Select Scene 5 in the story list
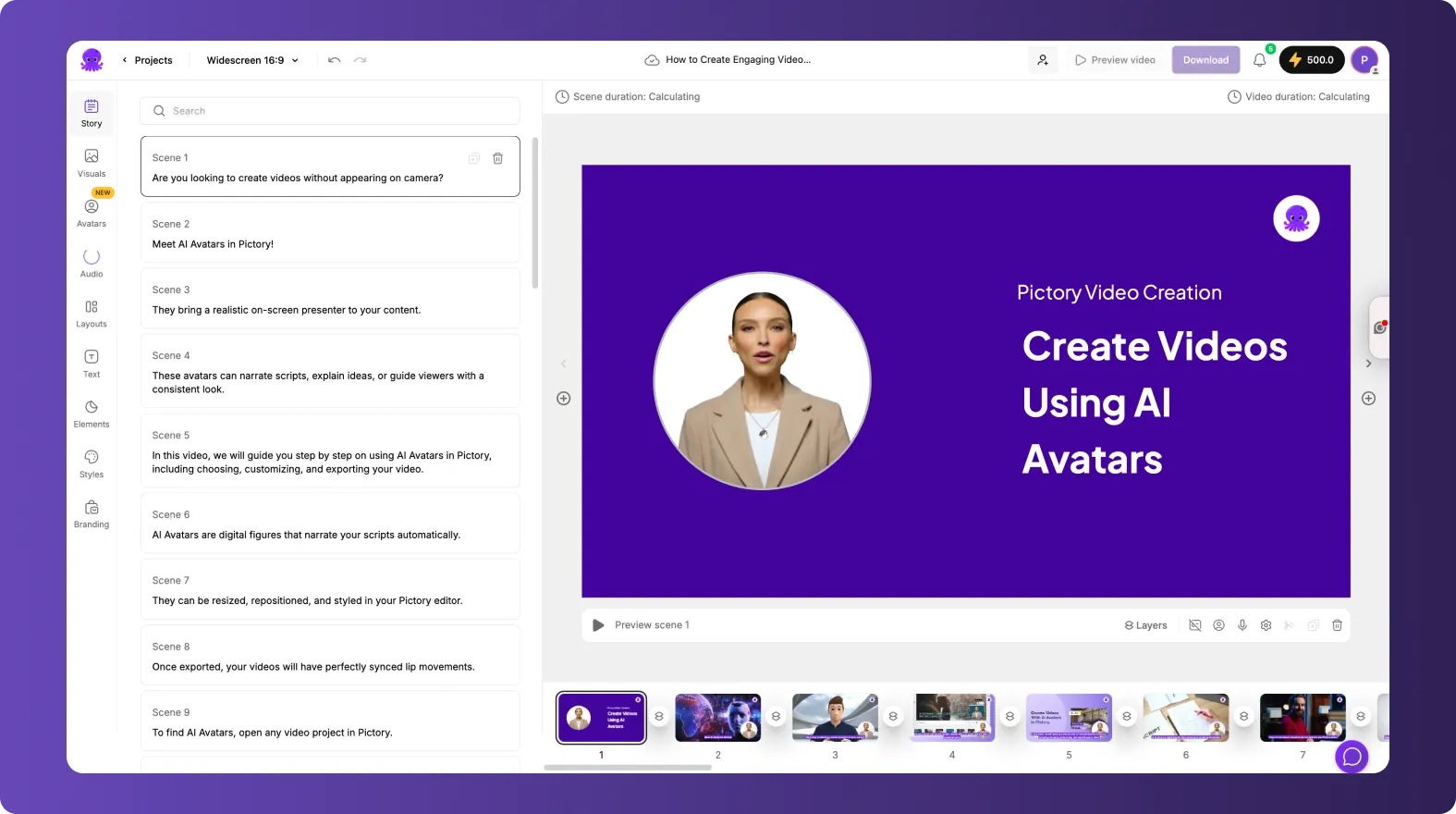 tap(330, 450)
